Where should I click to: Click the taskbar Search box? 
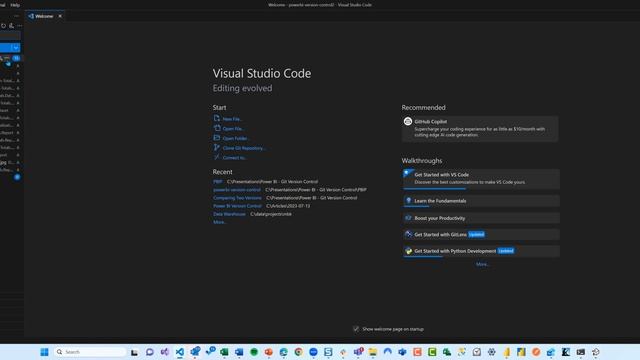(x=90, y=352)
